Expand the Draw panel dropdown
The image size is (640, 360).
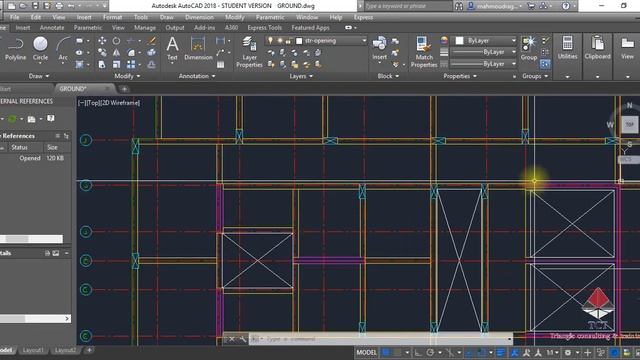(x=39, y=76)
